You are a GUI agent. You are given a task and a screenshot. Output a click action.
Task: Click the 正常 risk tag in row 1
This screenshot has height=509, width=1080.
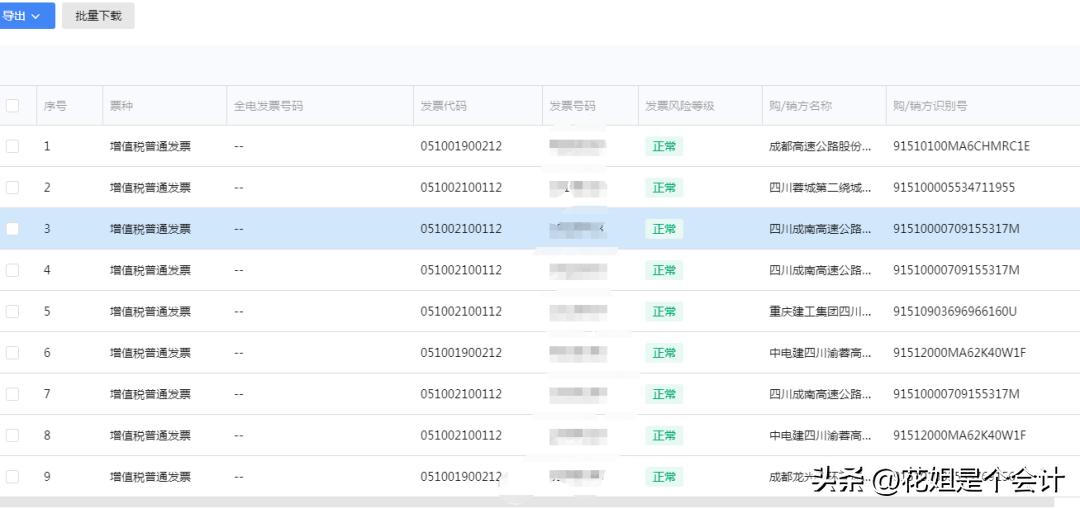(664, 146)
